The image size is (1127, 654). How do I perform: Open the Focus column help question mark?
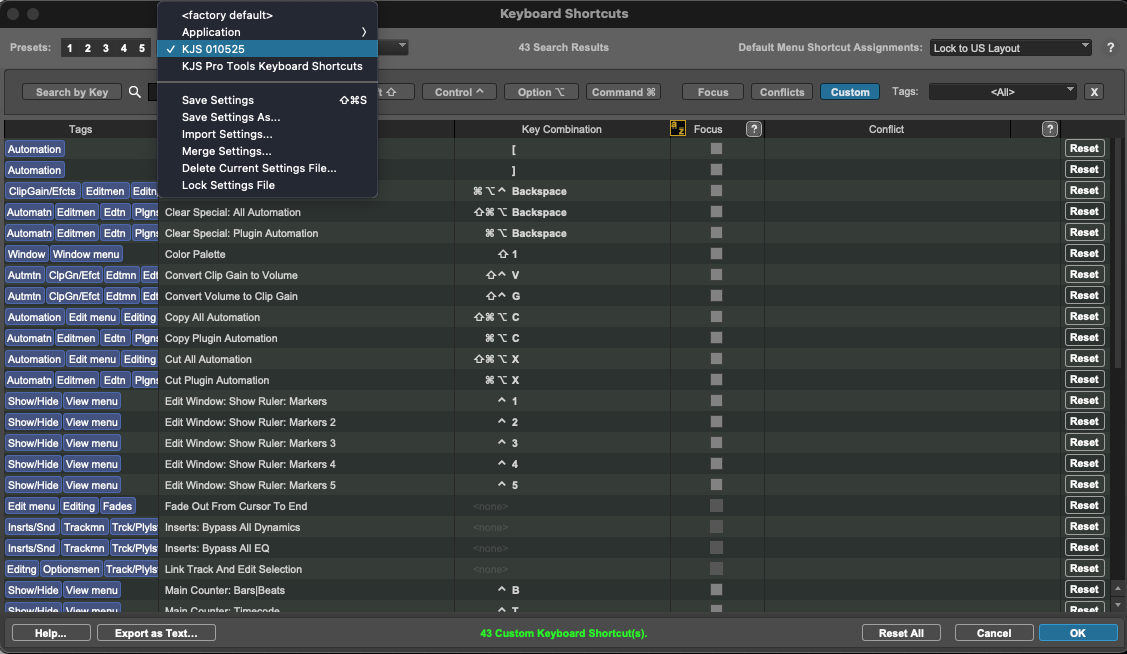[753, 129]
